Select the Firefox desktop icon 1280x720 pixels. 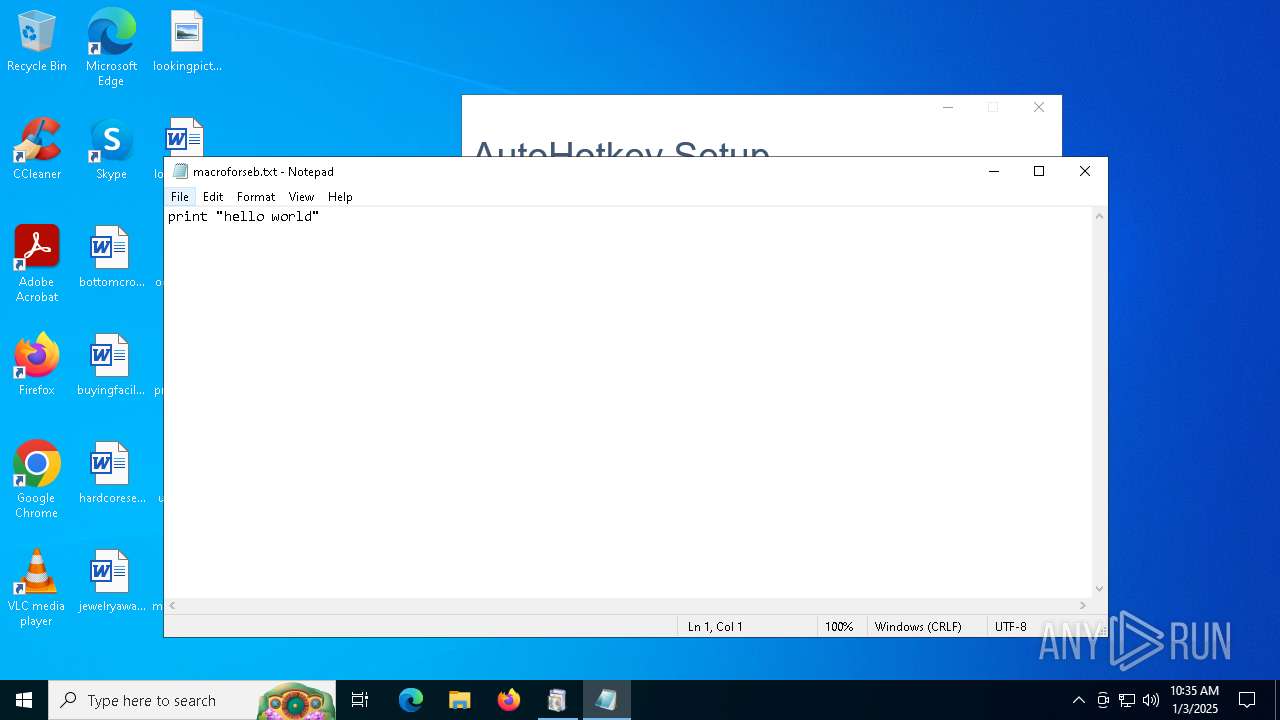(x=37, y=365)
